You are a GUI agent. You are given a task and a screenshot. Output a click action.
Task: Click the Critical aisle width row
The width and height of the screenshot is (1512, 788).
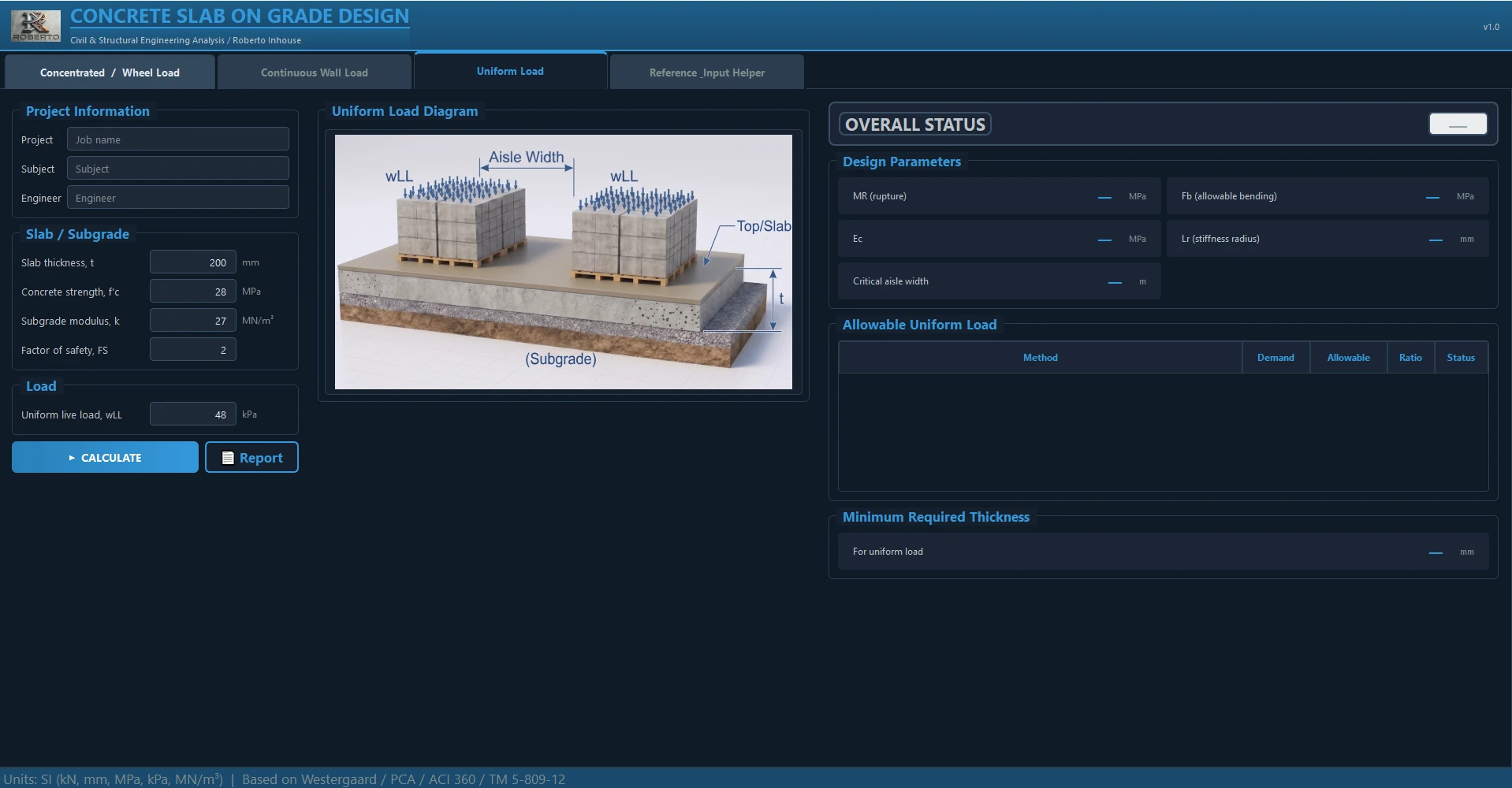point(999,281)
